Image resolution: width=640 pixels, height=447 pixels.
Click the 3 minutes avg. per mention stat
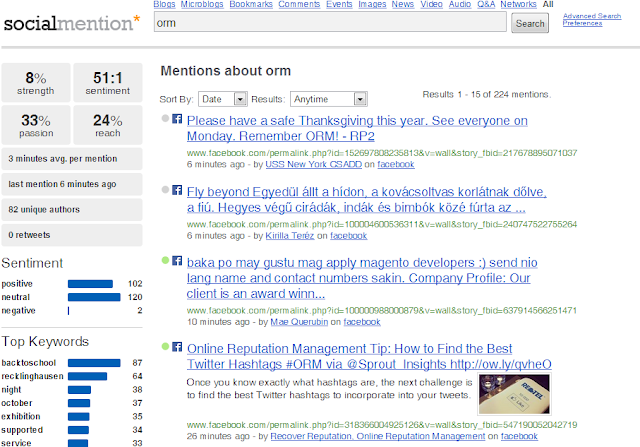coord(72,159)
